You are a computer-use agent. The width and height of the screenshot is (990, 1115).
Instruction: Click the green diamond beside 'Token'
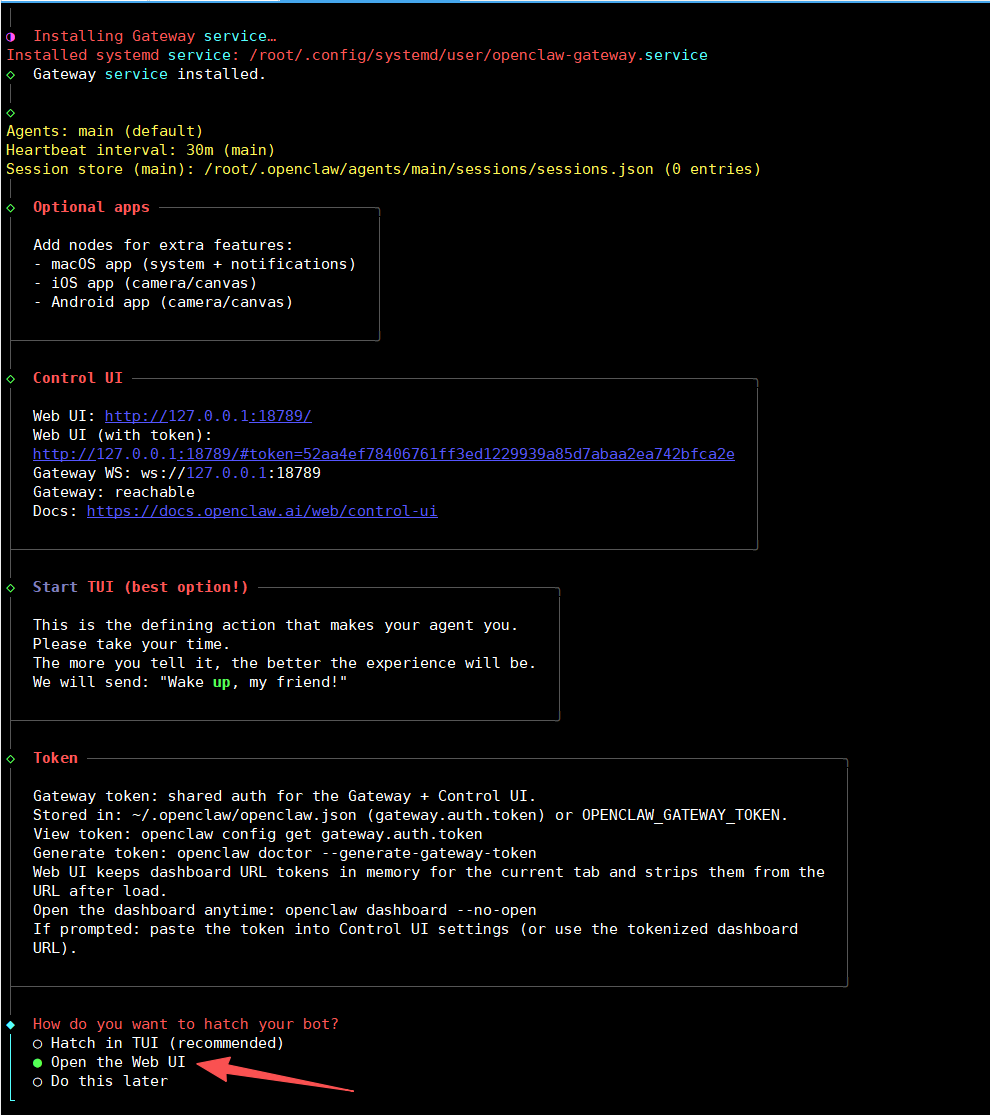11,759
